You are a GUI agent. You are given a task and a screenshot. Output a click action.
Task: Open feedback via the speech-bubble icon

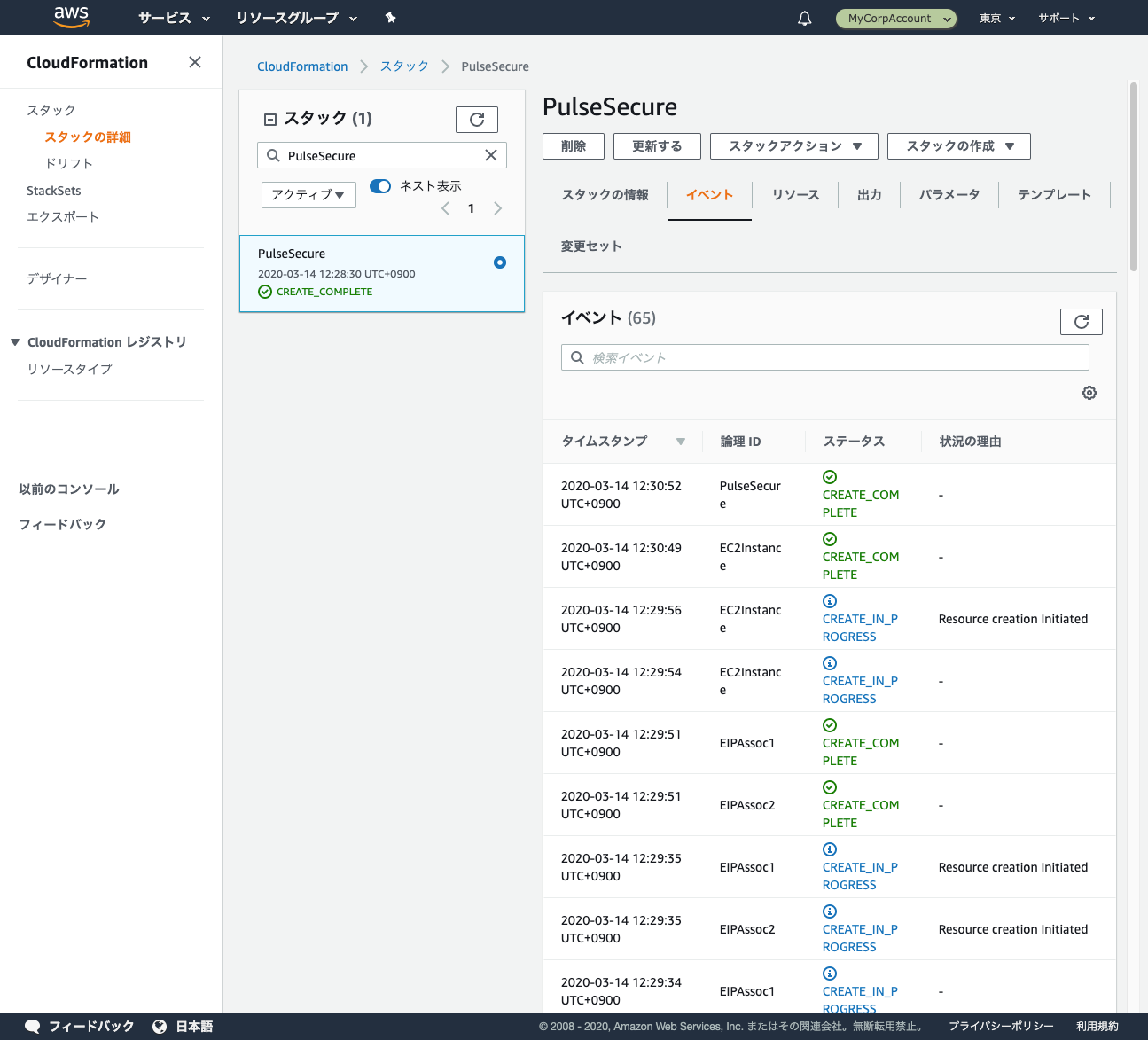click(32, 1026)
